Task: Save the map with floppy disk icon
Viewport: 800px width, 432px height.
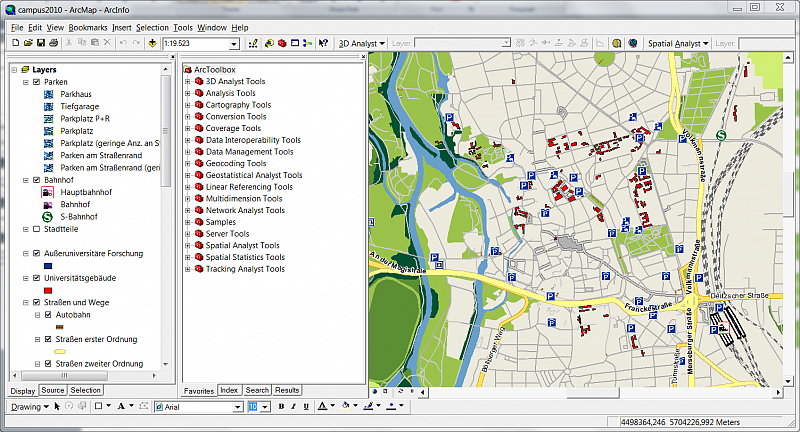Action: [41, 43]
